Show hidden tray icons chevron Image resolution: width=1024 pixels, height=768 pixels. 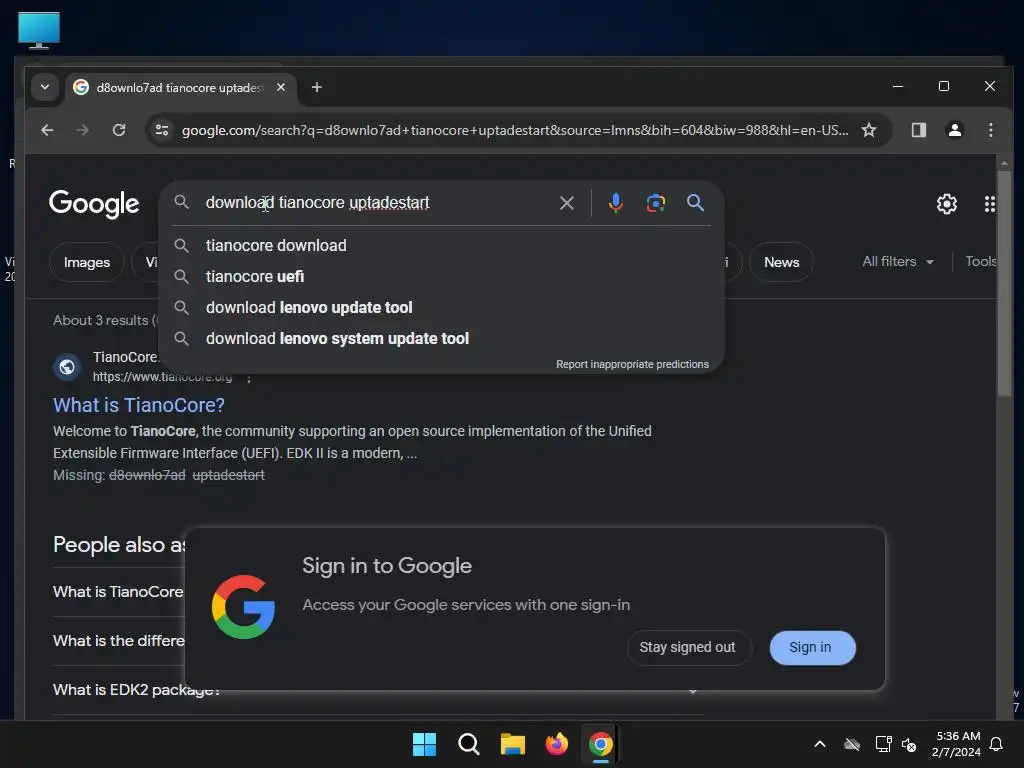click(820, 744)
